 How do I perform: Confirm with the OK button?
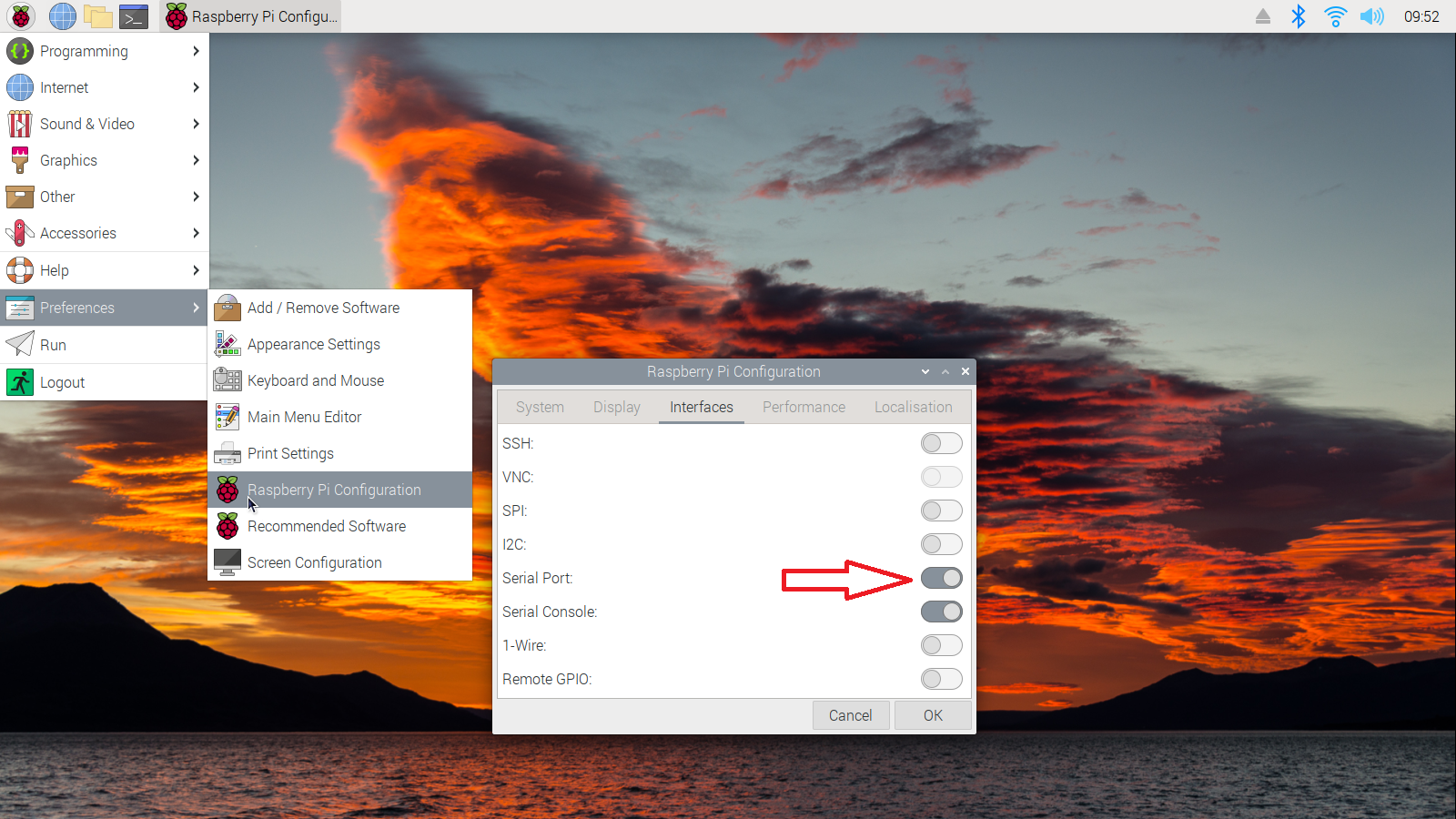933,715
